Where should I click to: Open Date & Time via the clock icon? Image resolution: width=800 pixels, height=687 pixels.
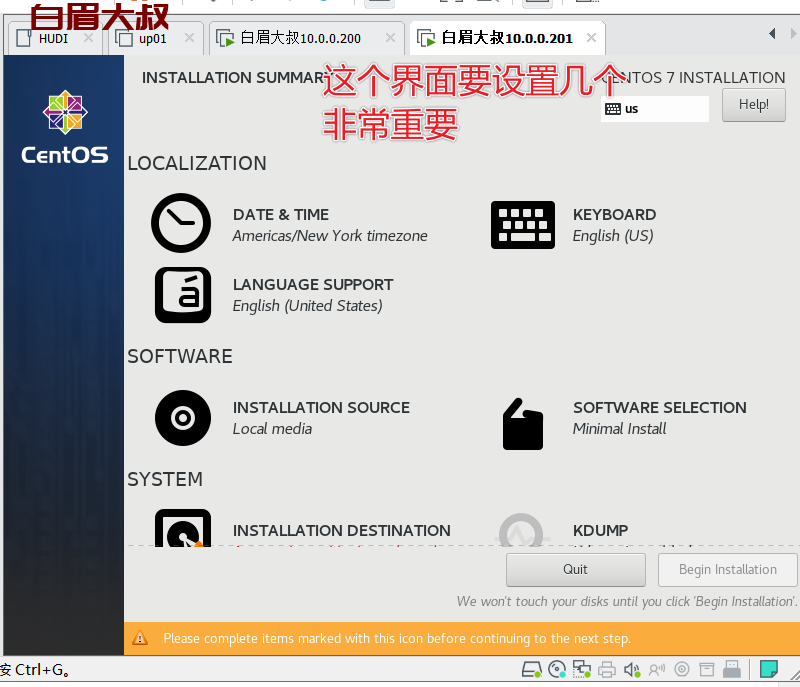[181, 223]
